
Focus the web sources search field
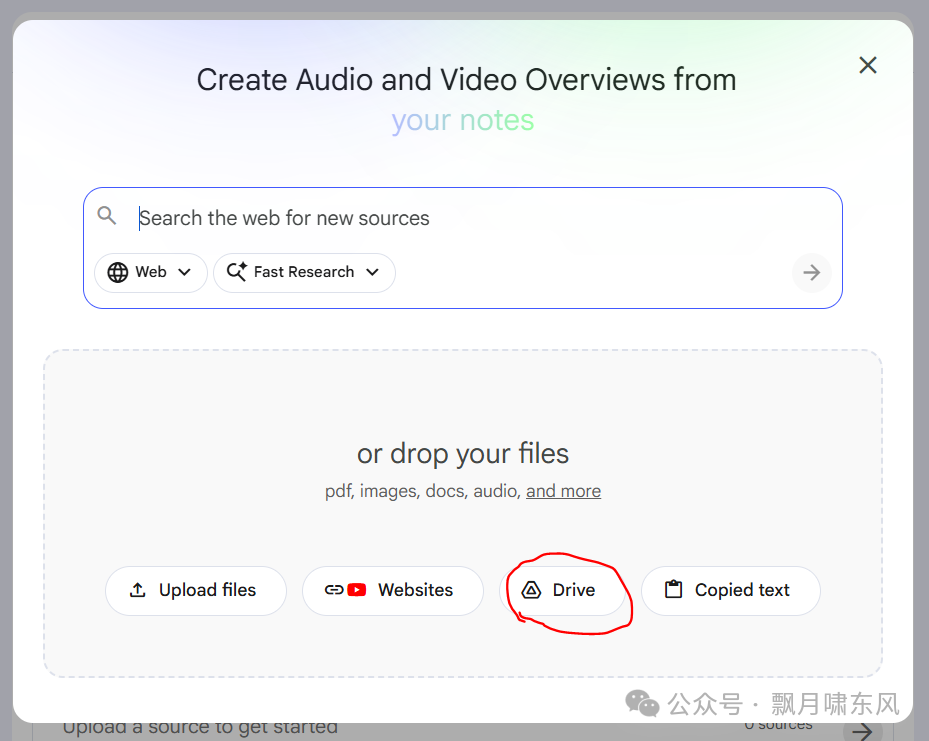click(462, 218)
